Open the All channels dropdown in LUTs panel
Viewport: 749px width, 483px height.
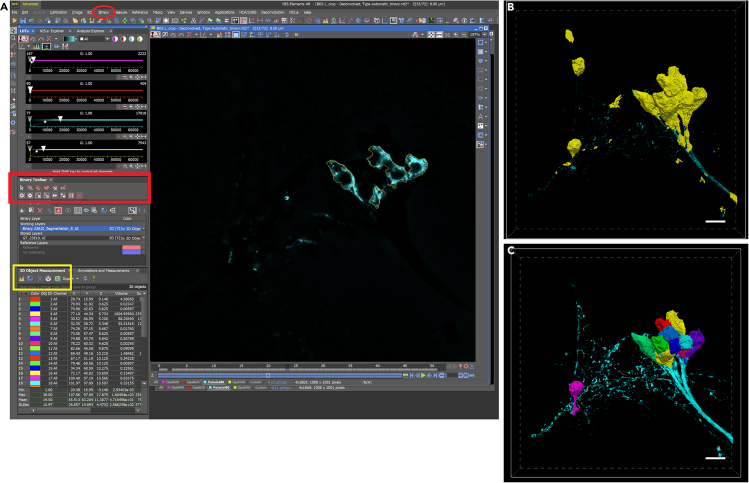94,39
